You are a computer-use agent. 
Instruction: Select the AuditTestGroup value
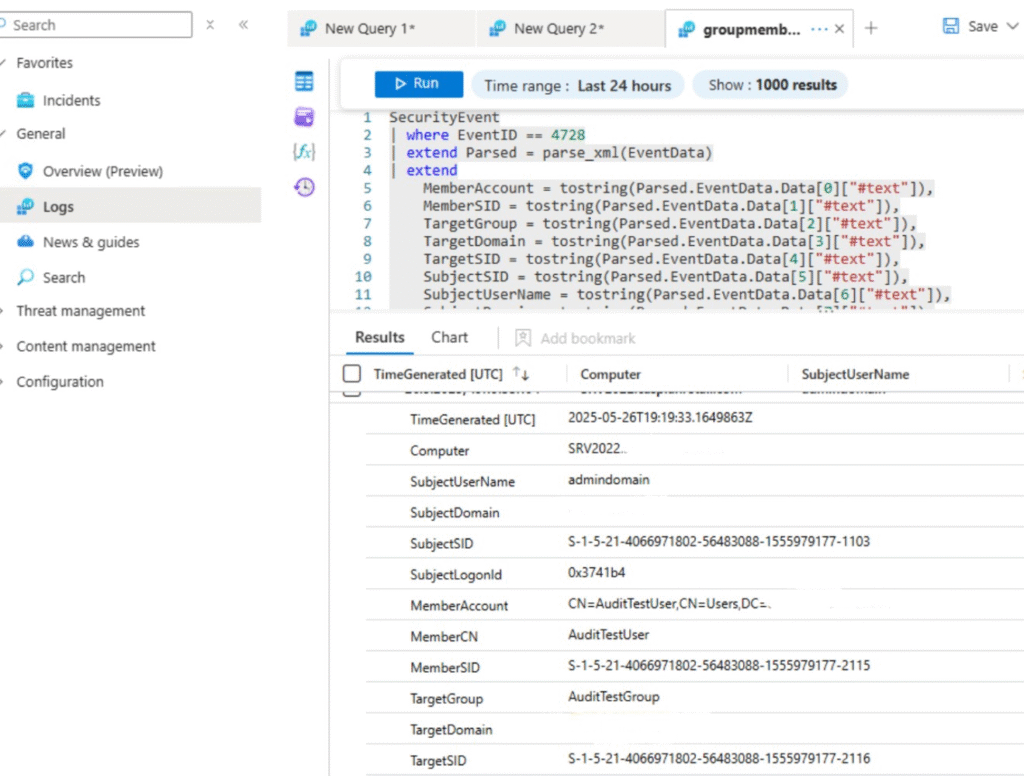pyautogui.click(x=613, y=696)
